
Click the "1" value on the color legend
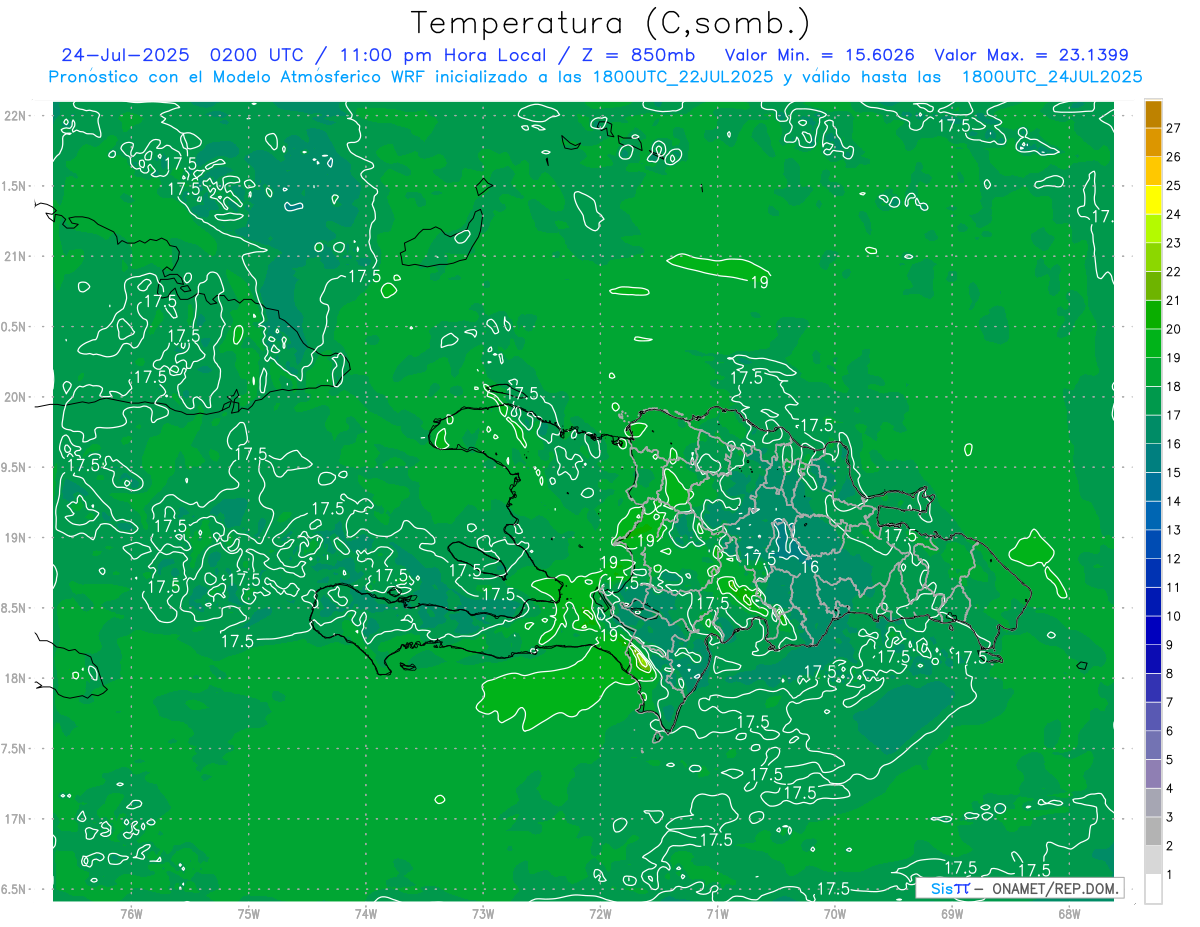tap(1170, 875)
